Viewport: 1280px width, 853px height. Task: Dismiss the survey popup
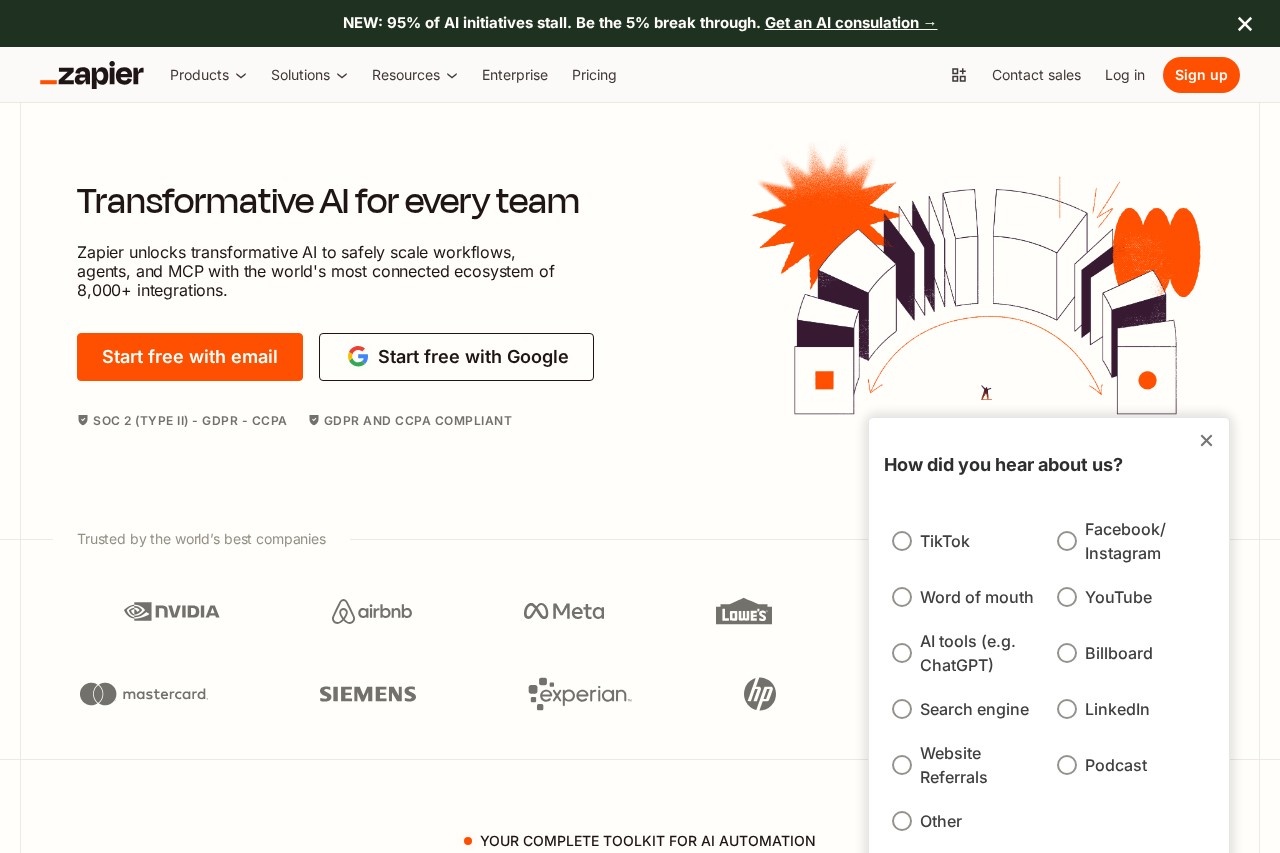(x=1206, y=440)
